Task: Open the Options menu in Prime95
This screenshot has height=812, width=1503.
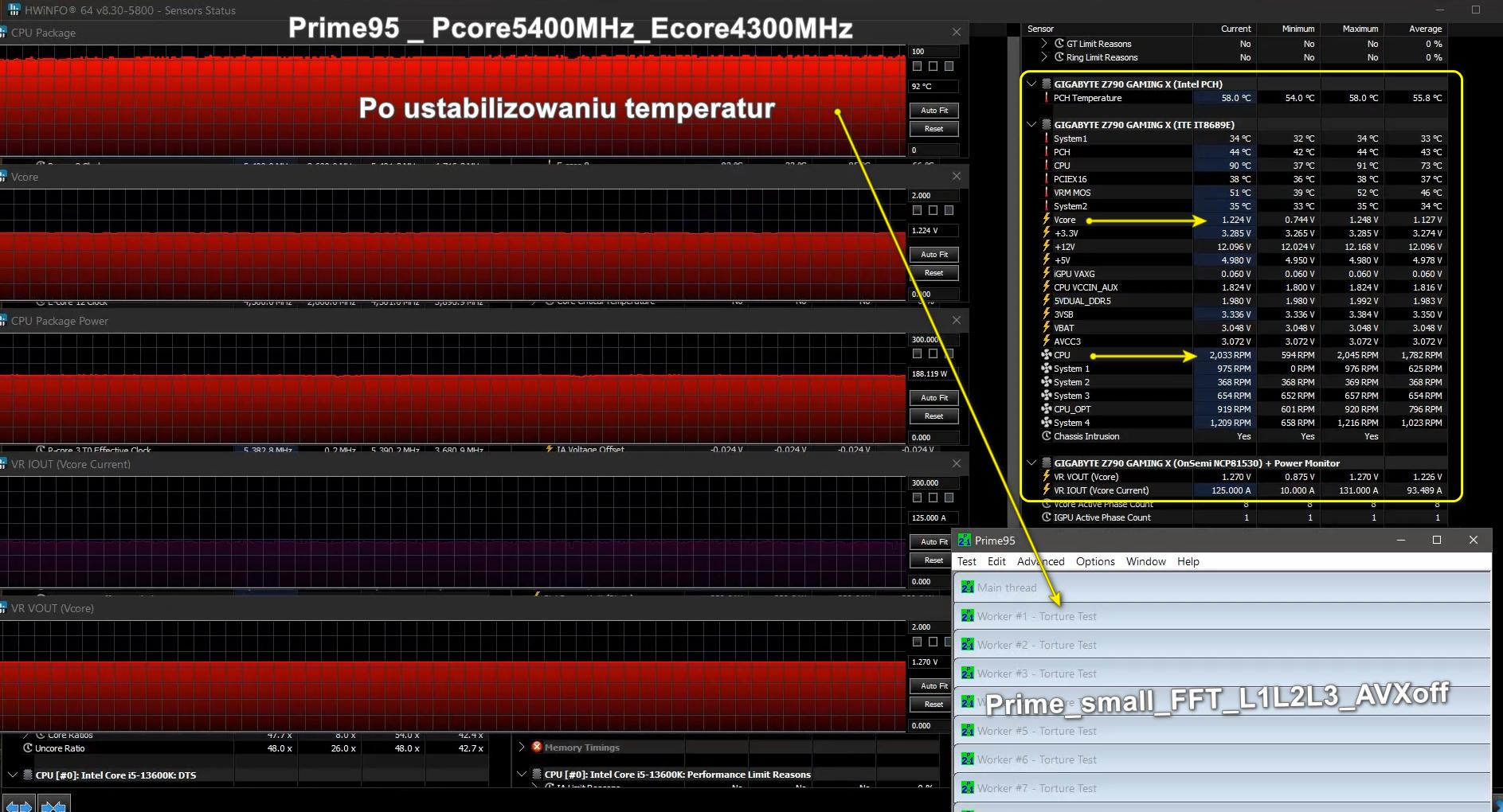Action: (x=1094, y=562)
